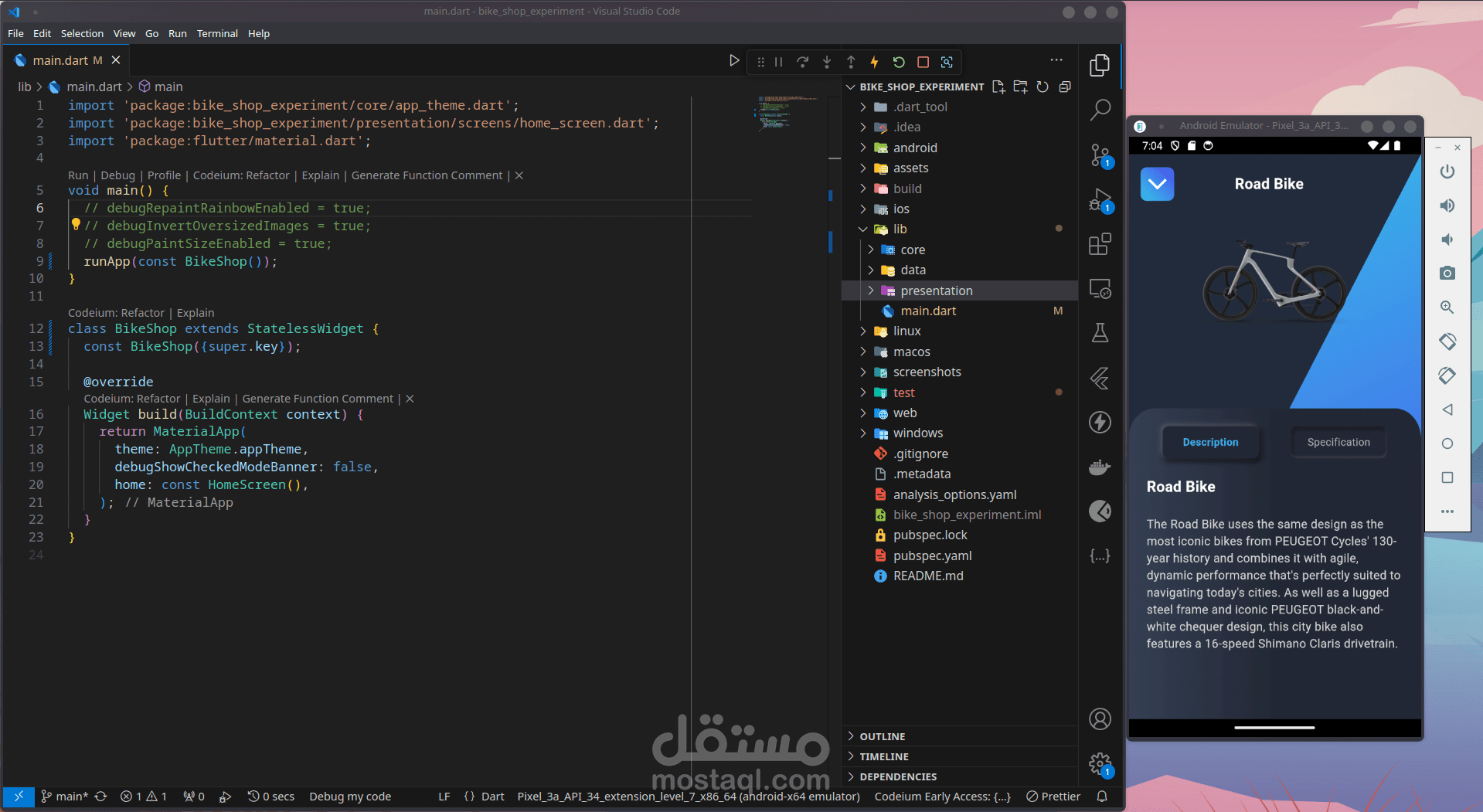Screen dimensions: 1483x812
Task: Lower the emulator volume
Action: (1447, 240)
